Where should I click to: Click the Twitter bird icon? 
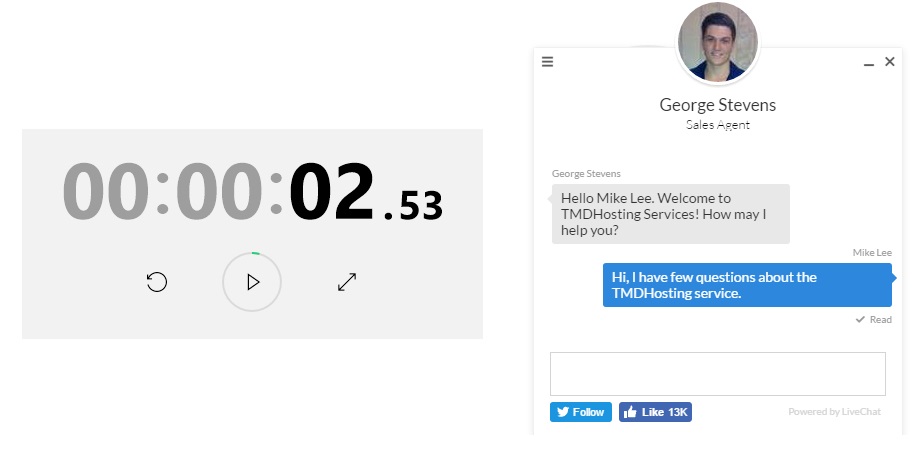click(x=563, y=412)
